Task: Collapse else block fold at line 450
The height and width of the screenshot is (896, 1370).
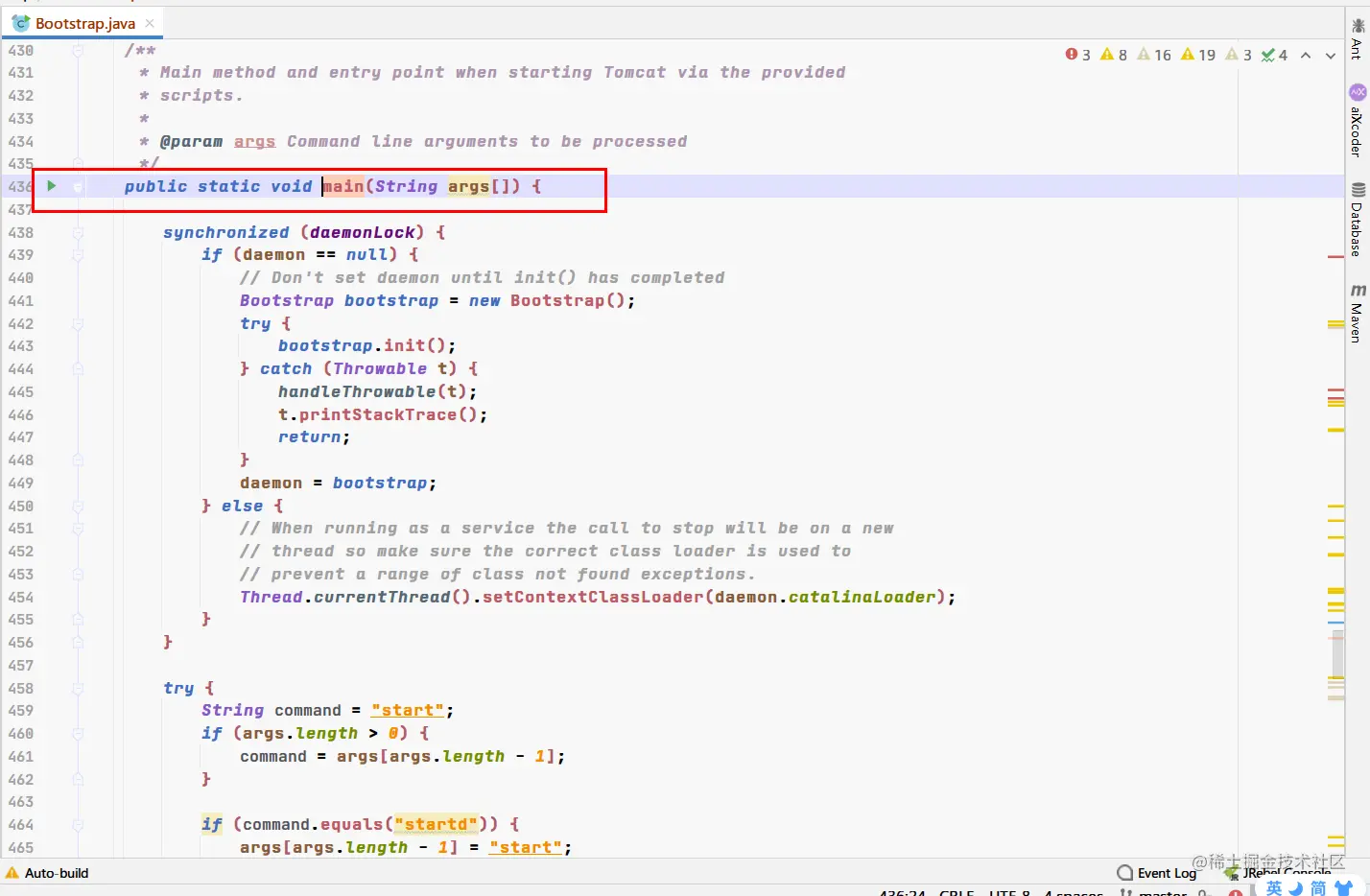Action: click(78, 506)
